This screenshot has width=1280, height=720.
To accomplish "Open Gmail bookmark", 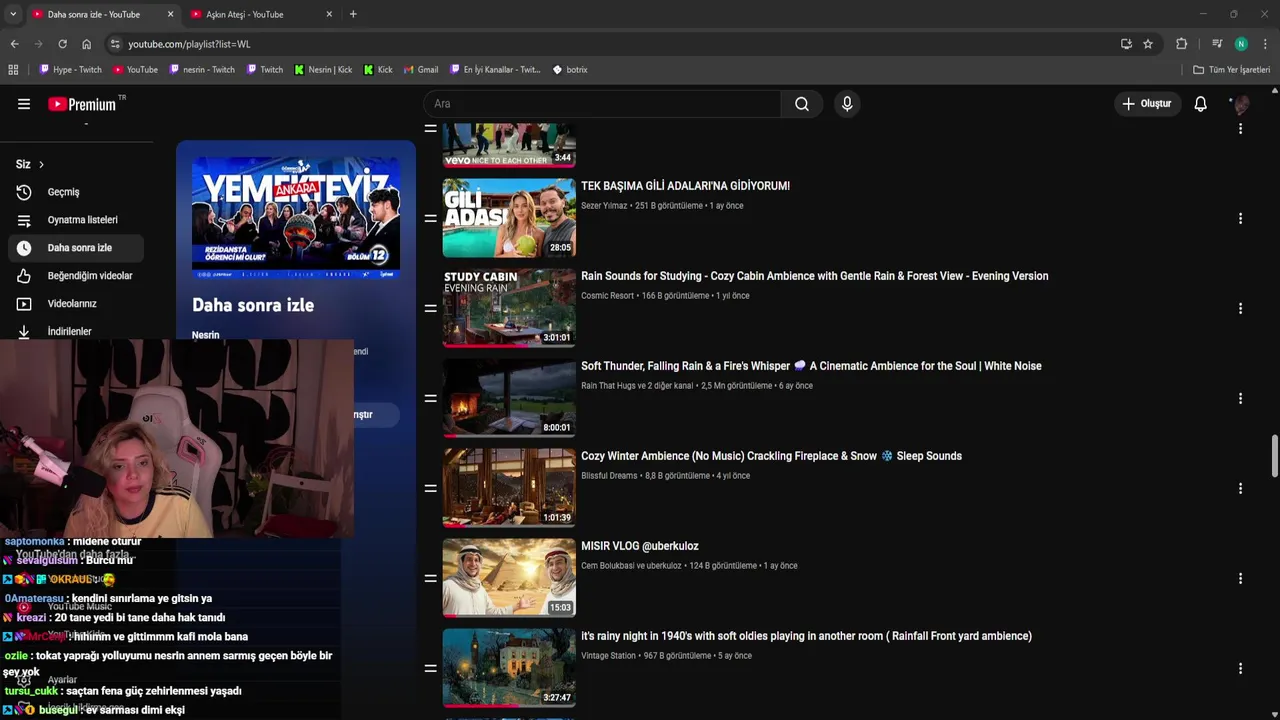I will pos(421,70).
